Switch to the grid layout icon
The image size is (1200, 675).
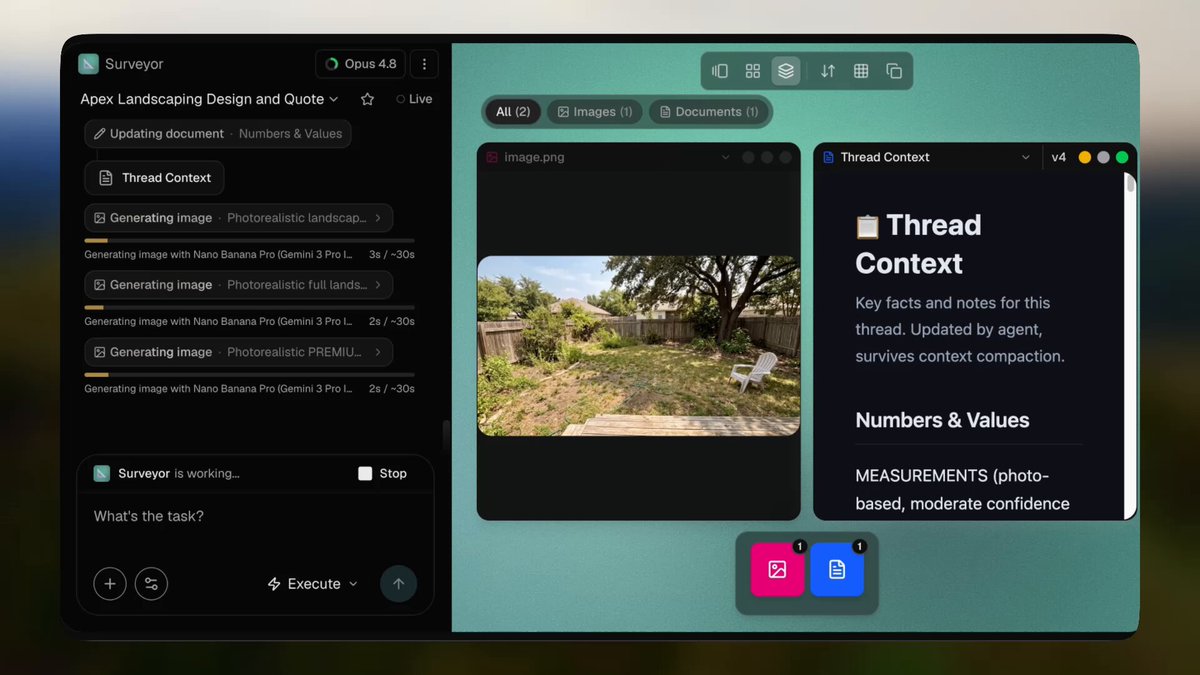[753, 71]
